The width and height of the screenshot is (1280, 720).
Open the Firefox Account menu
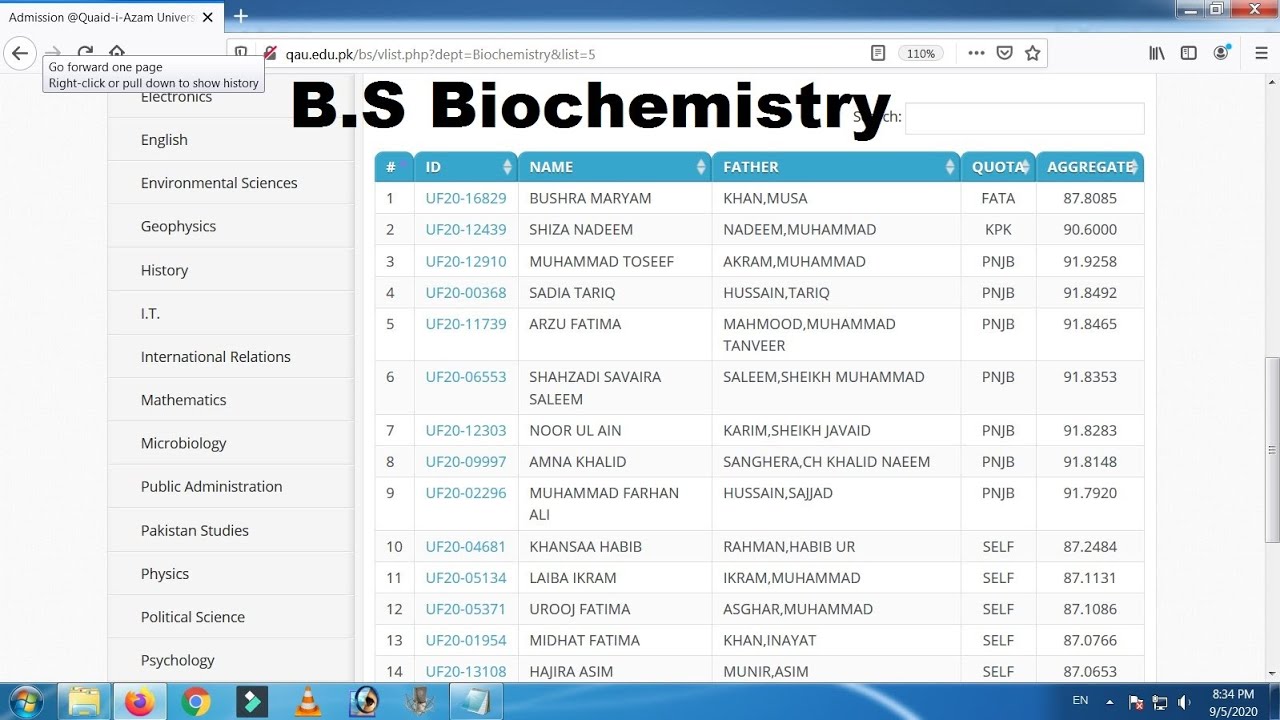pos(1221,53)
